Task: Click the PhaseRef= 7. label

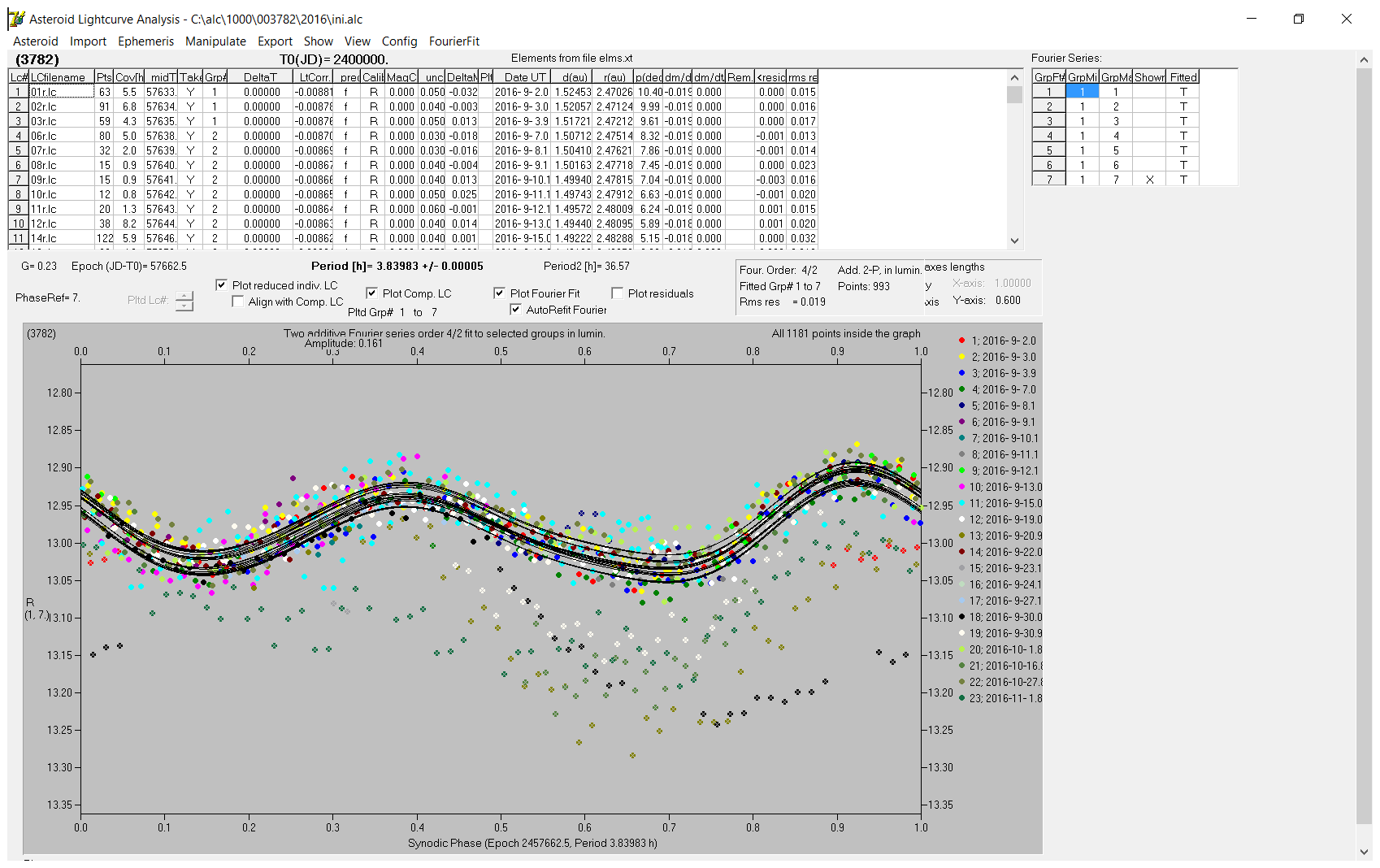Action: point(47,298)
